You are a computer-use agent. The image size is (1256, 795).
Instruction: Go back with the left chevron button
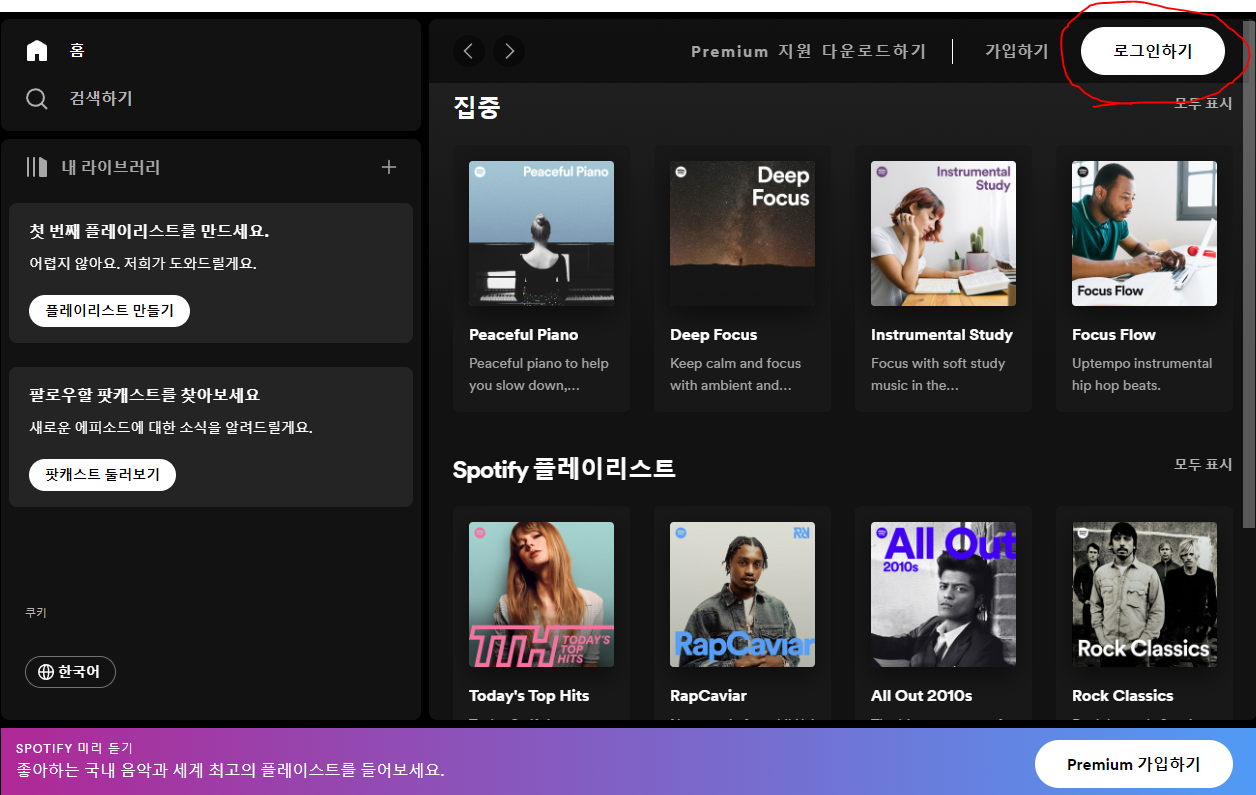coord(469,51)
